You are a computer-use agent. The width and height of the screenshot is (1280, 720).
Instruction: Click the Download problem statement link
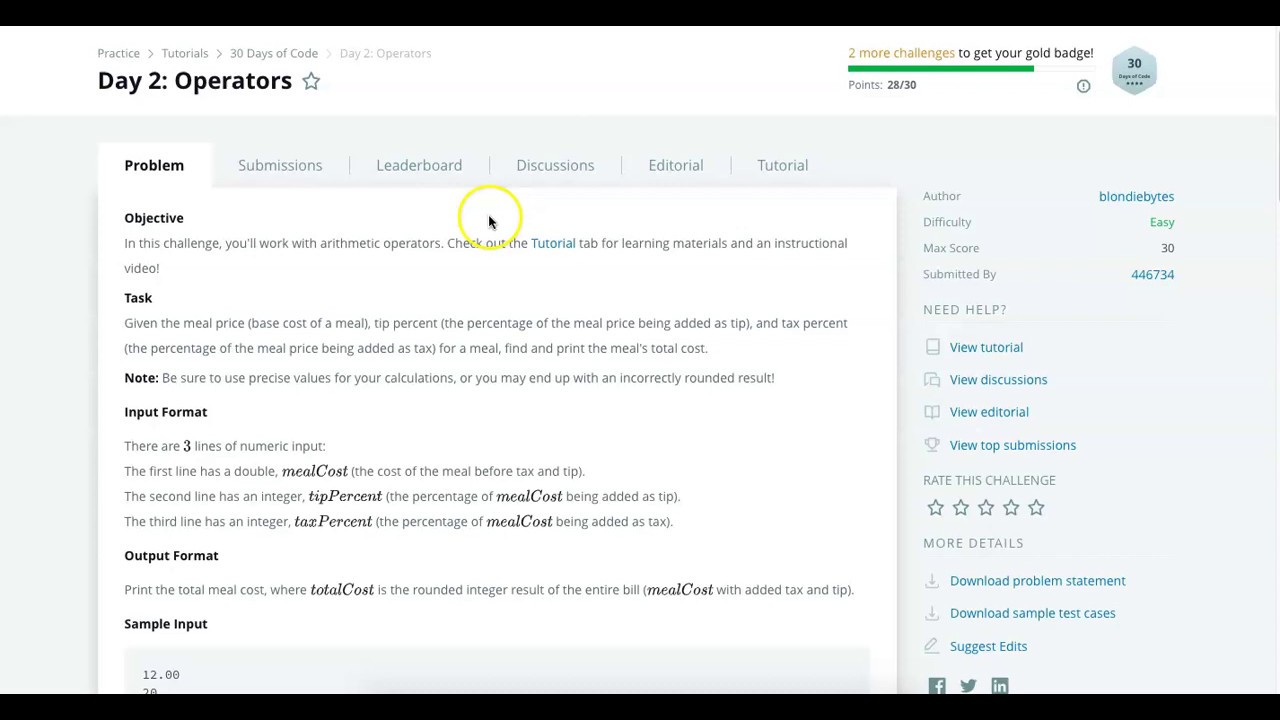(x=1037, y=581)
